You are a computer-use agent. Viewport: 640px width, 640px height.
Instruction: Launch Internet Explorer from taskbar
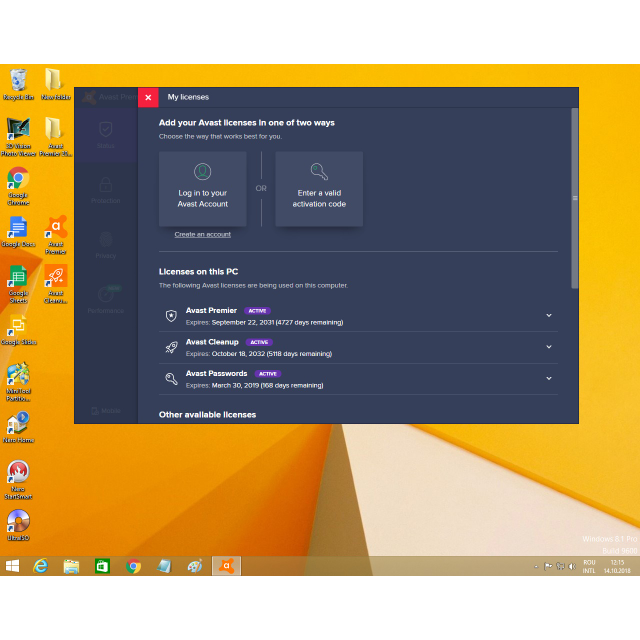coord(40,566)
